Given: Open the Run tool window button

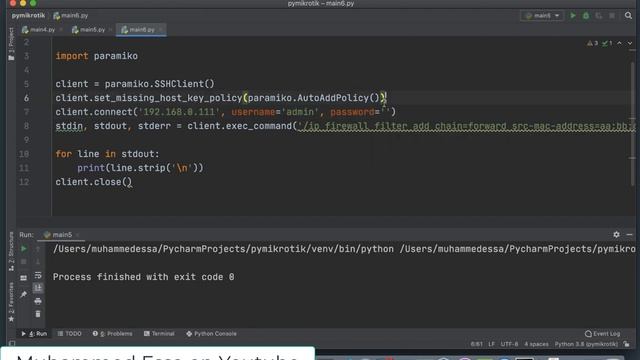Looking at the screenshot, I should pyautogui.click(x=34, y=333).
